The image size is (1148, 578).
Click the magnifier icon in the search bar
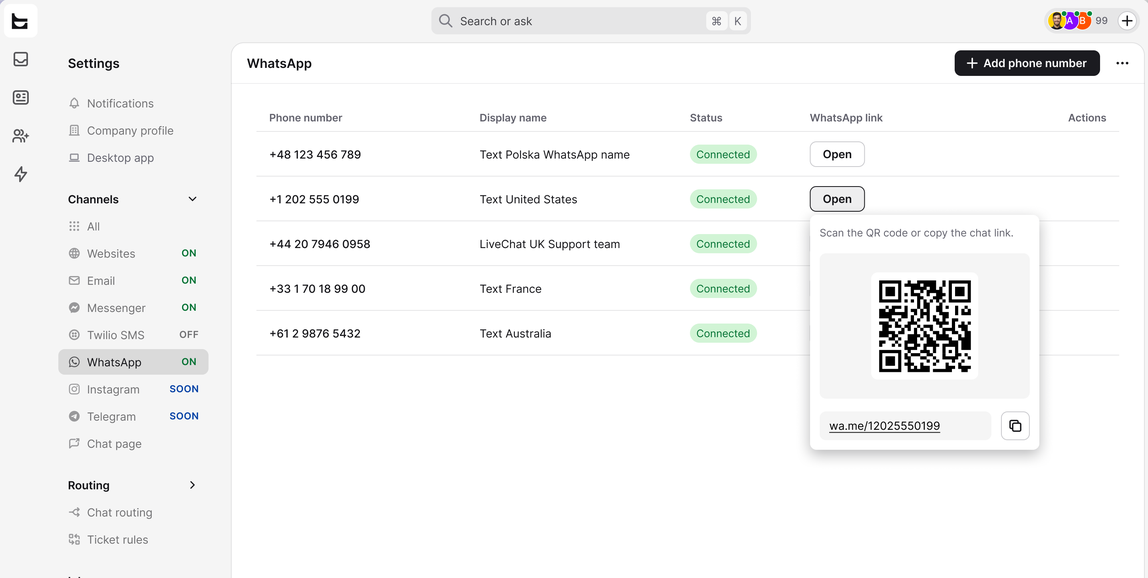point(445,21)
